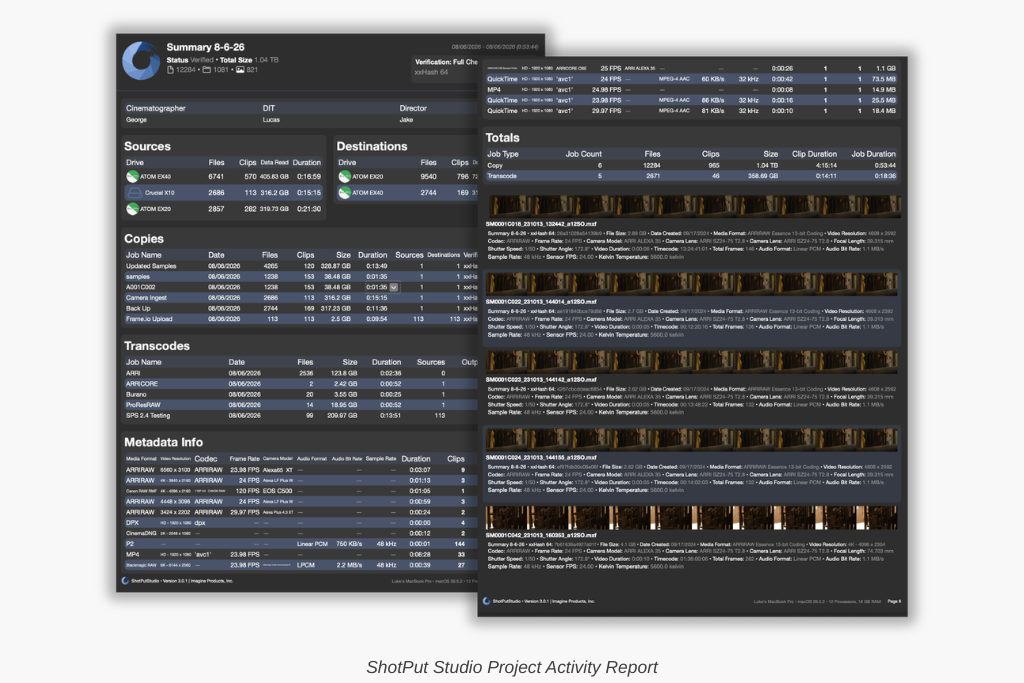Open the filmstrip thumbnail for SM0001C022_231013_144014
Image resolution: width=1024 pixels, height=683 pixels.
point(692,284)
